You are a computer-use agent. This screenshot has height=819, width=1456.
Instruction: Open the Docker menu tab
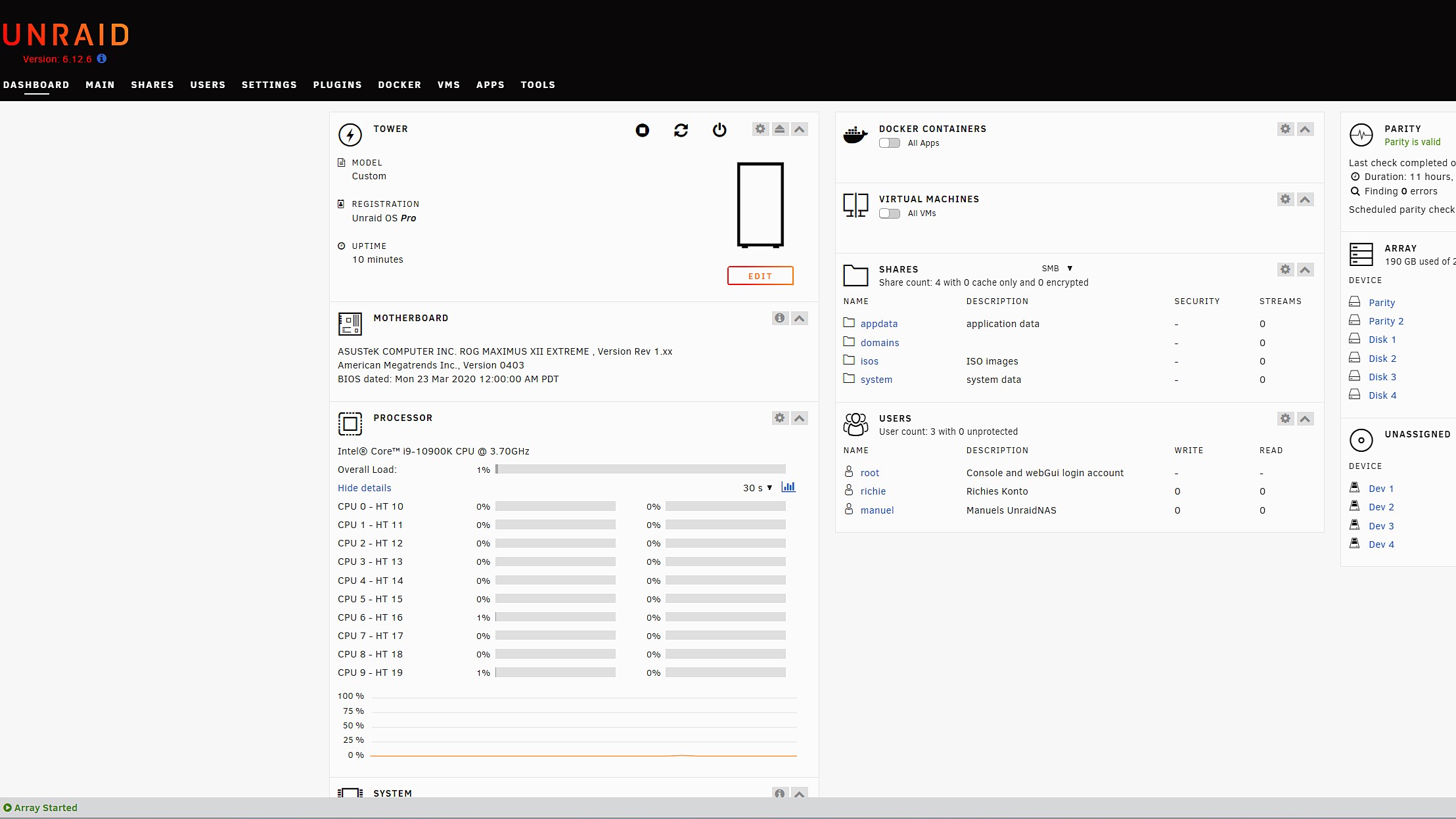tap(399, 85)
